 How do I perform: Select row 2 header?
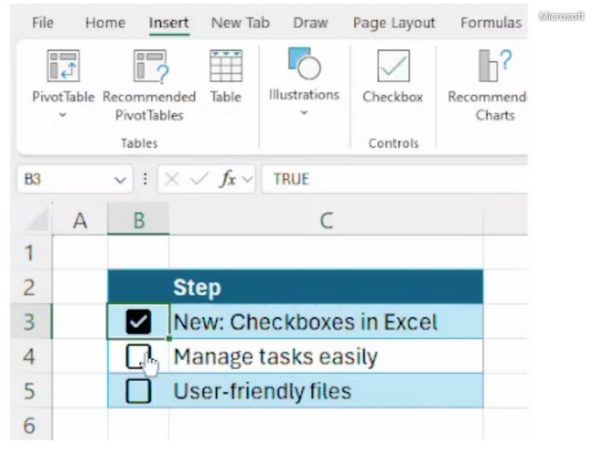[x=30, y=287]
